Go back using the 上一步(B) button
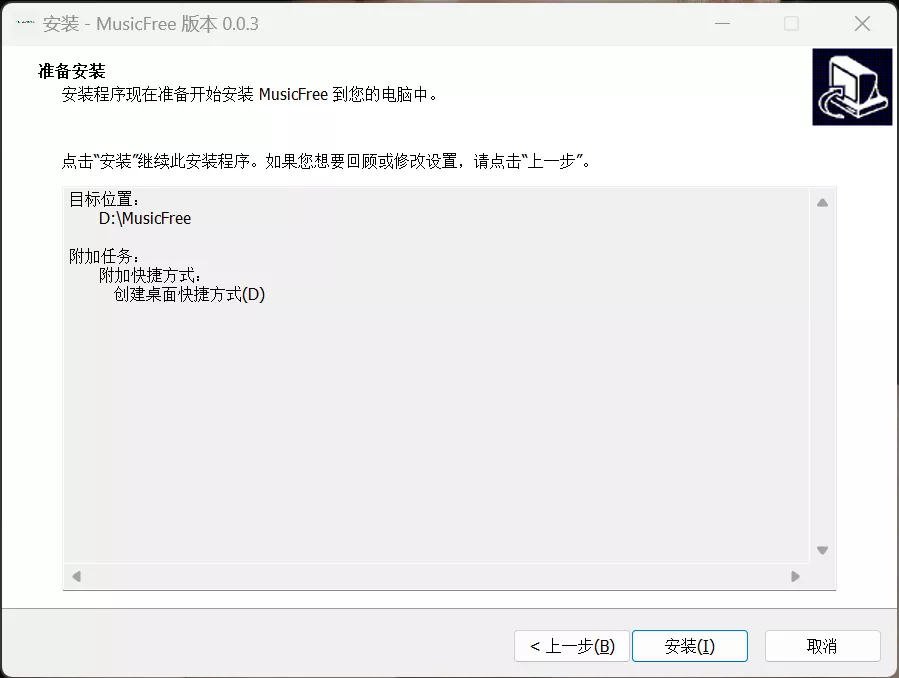 pos(571,646)
